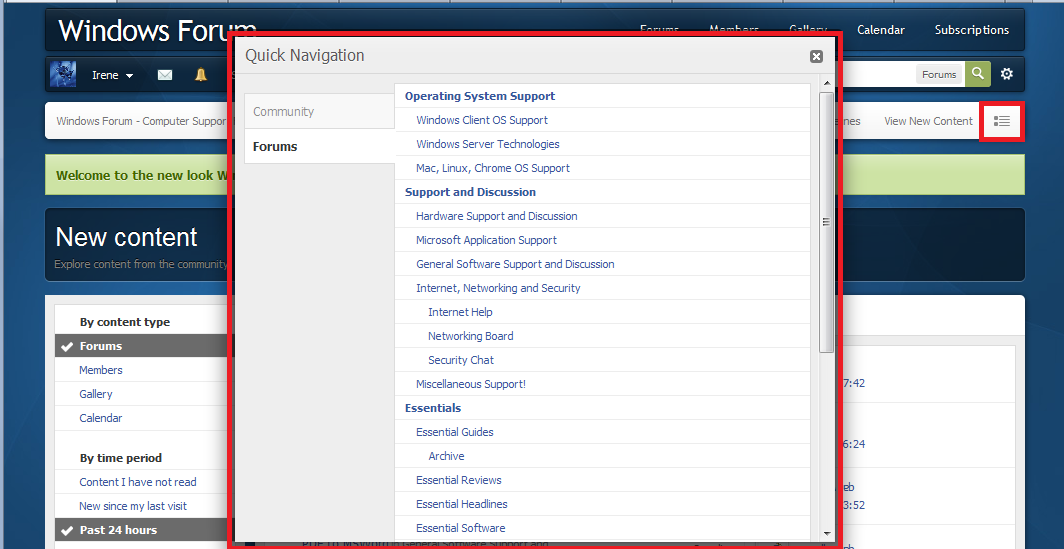Open General Software Support and Discussion

click(515, 264)
